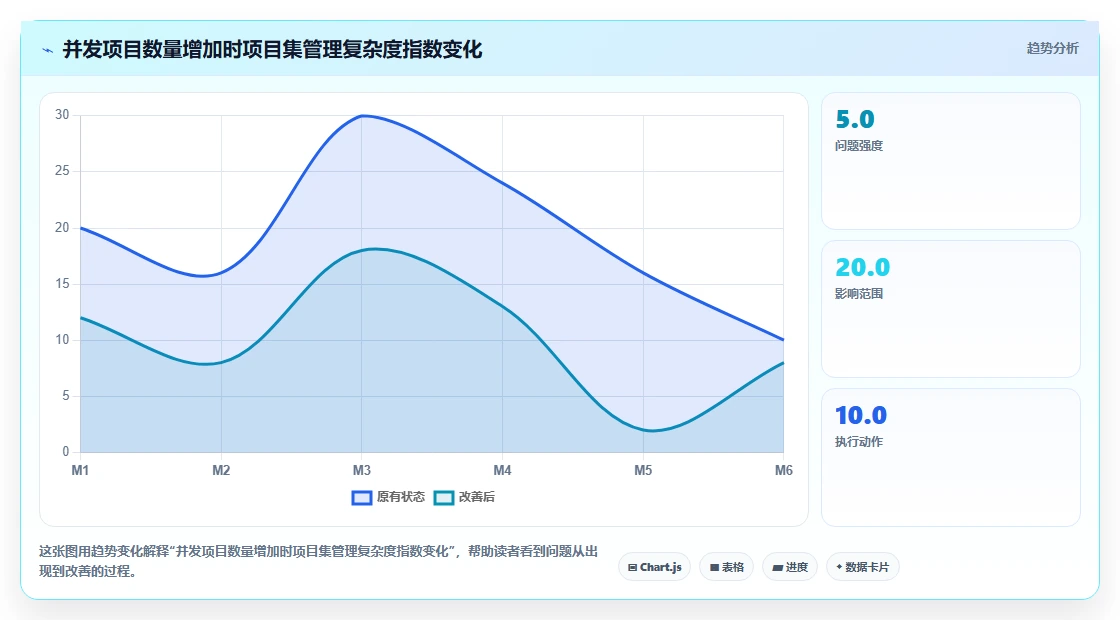Click the 10.0 value in 执行动作 card
Viewport: 1120px width, 620px height.
point(861,415)
